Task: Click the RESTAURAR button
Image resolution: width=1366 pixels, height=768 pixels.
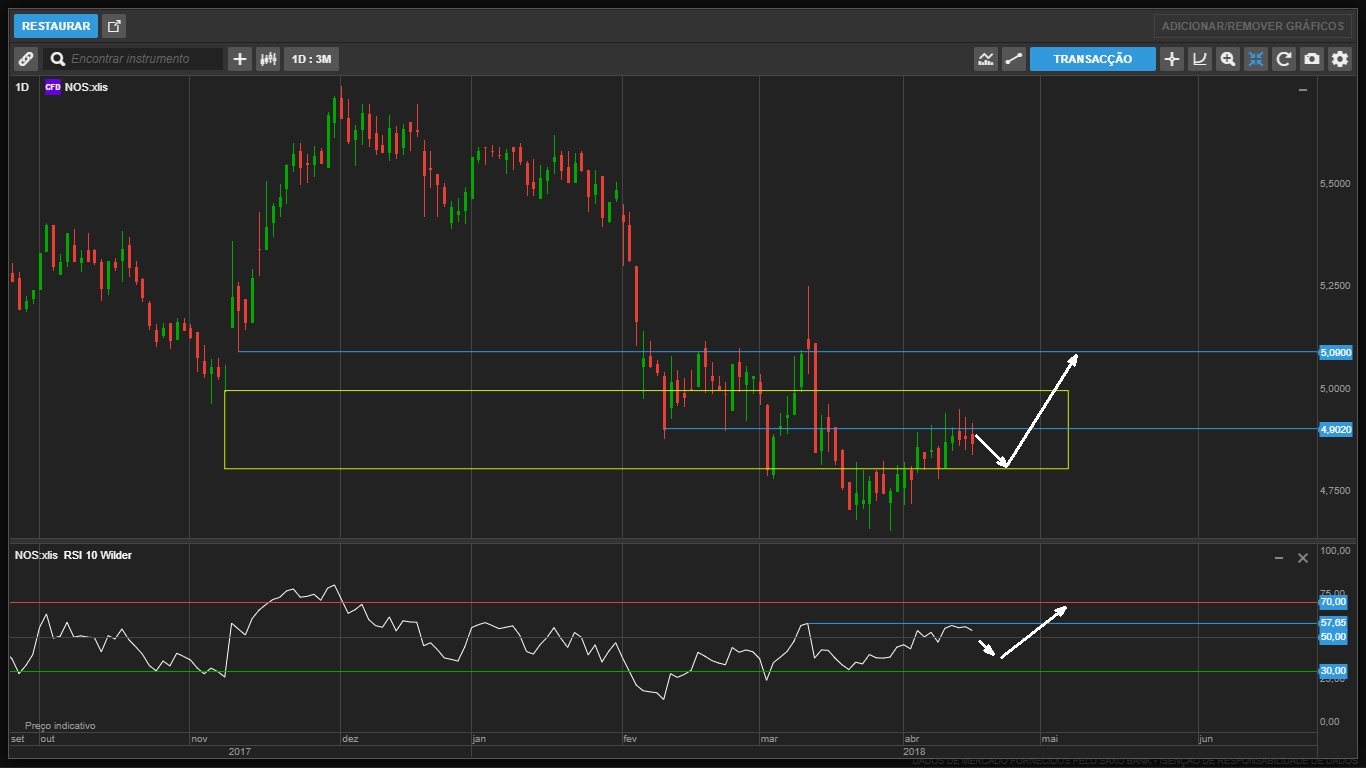Action: click(x=56, y=26)
